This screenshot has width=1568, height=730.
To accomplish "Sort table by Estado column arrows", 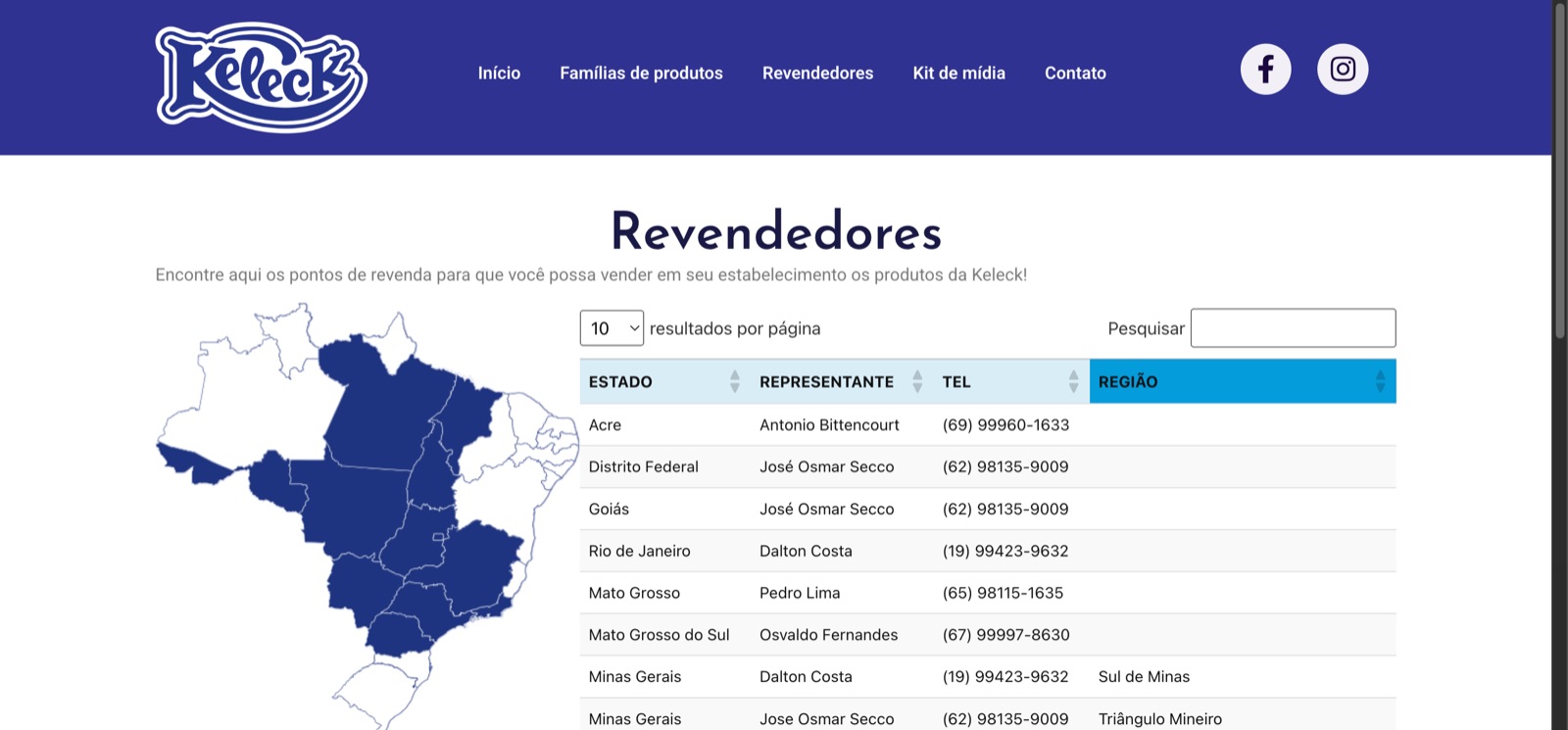I will click(735, 381).
